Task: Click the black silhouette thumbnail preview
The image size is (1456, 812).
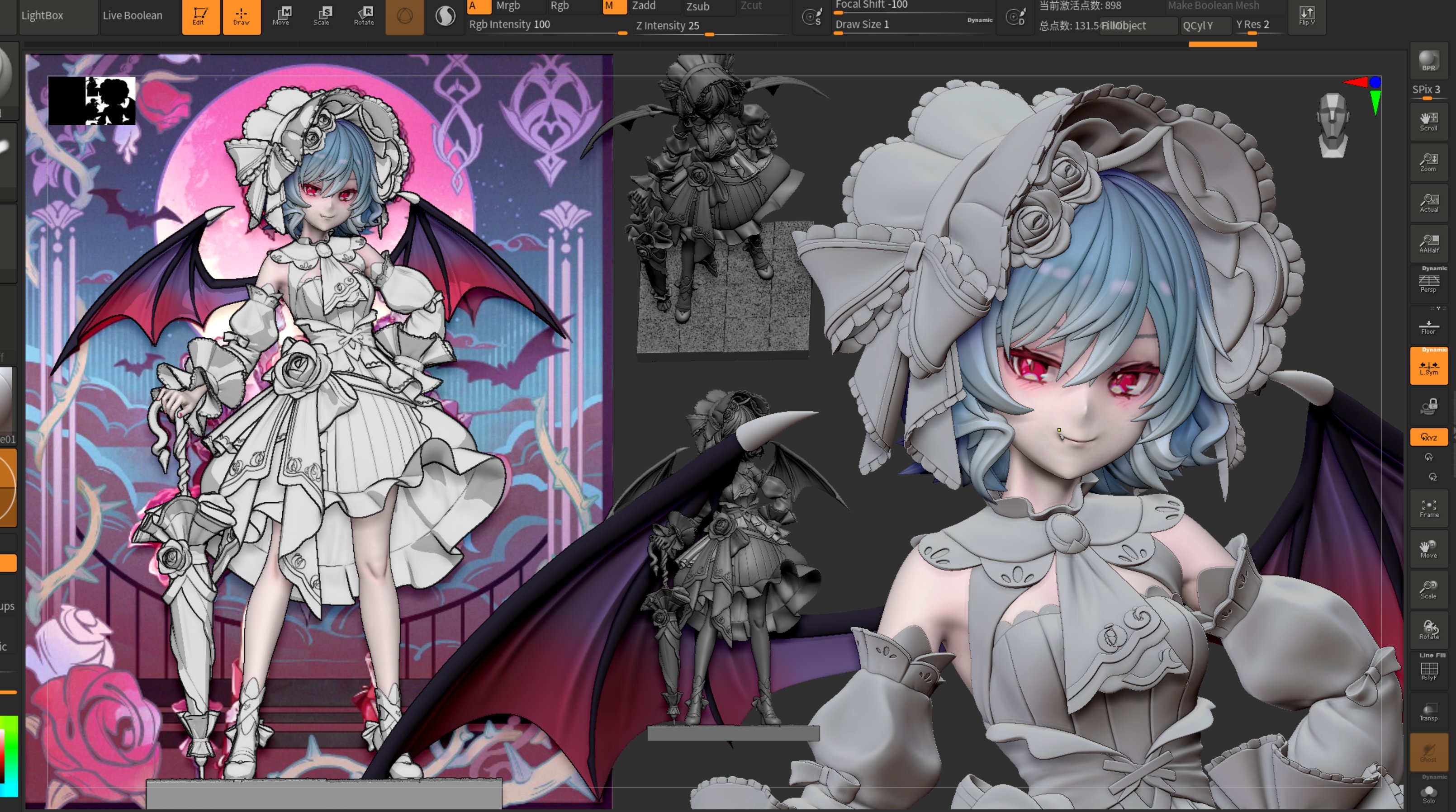Action: coord(91,100)
